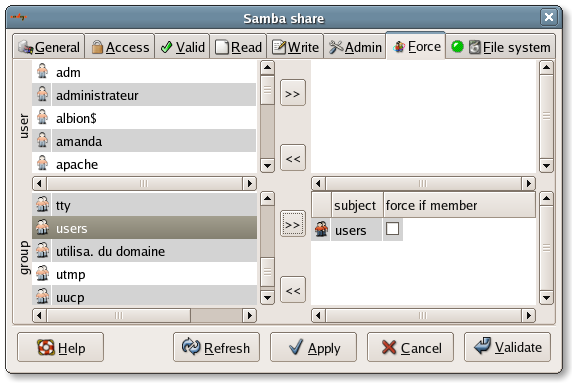Viewport: 572px width, 383px height.
Task: Apply the share settings
Action: 313,347
